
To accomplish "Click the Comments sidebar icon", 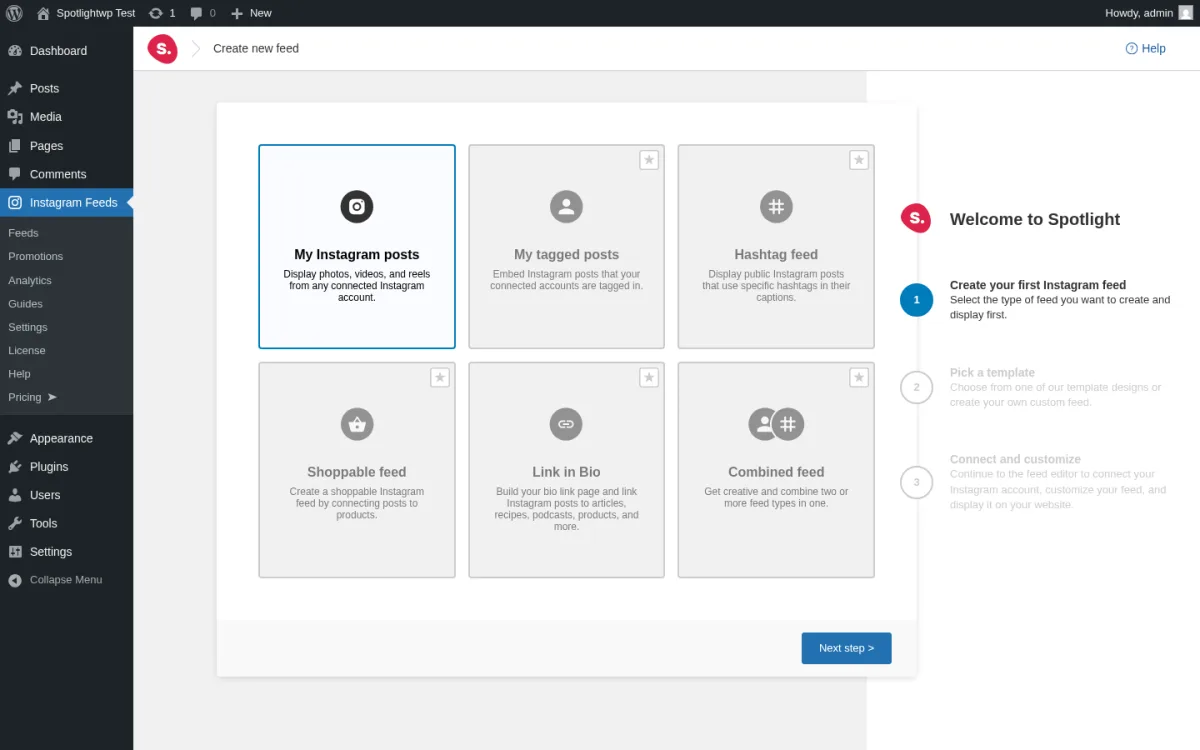I will [15, 174].
